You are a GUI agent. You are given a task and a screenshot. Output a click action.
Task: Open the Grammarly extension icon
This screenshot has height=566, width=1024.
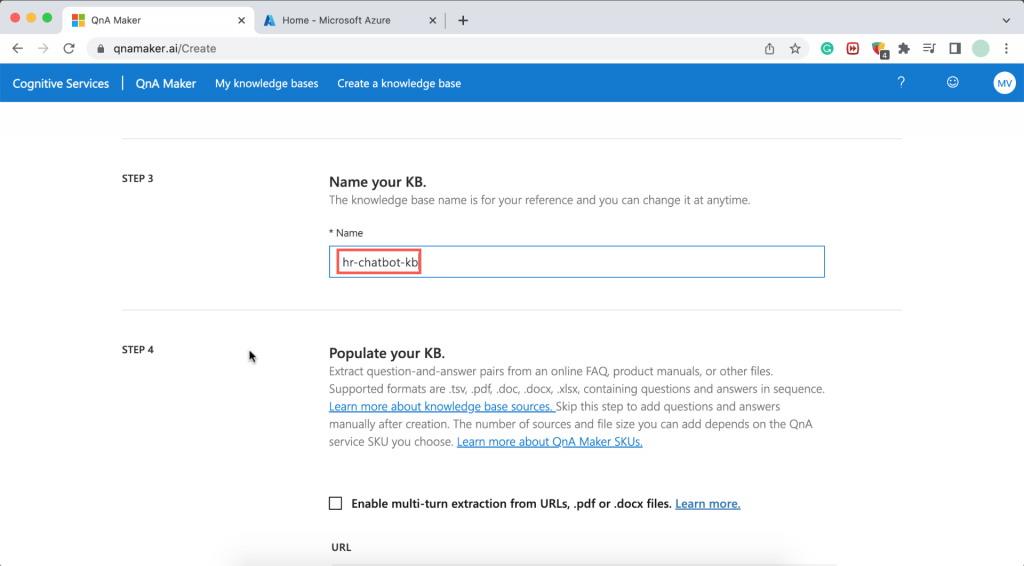(x=827, y=48)
